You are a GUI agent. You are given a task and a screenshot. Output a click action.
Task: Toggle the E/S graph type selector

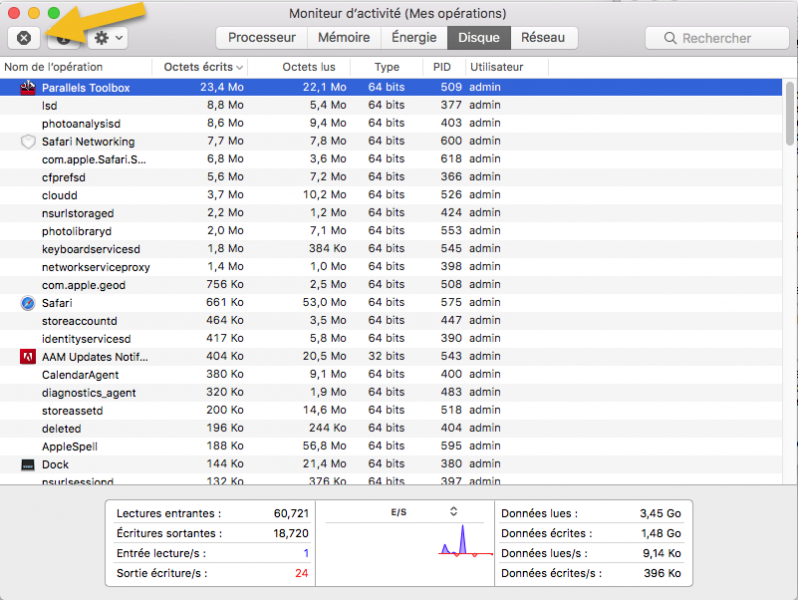point(453,511)
